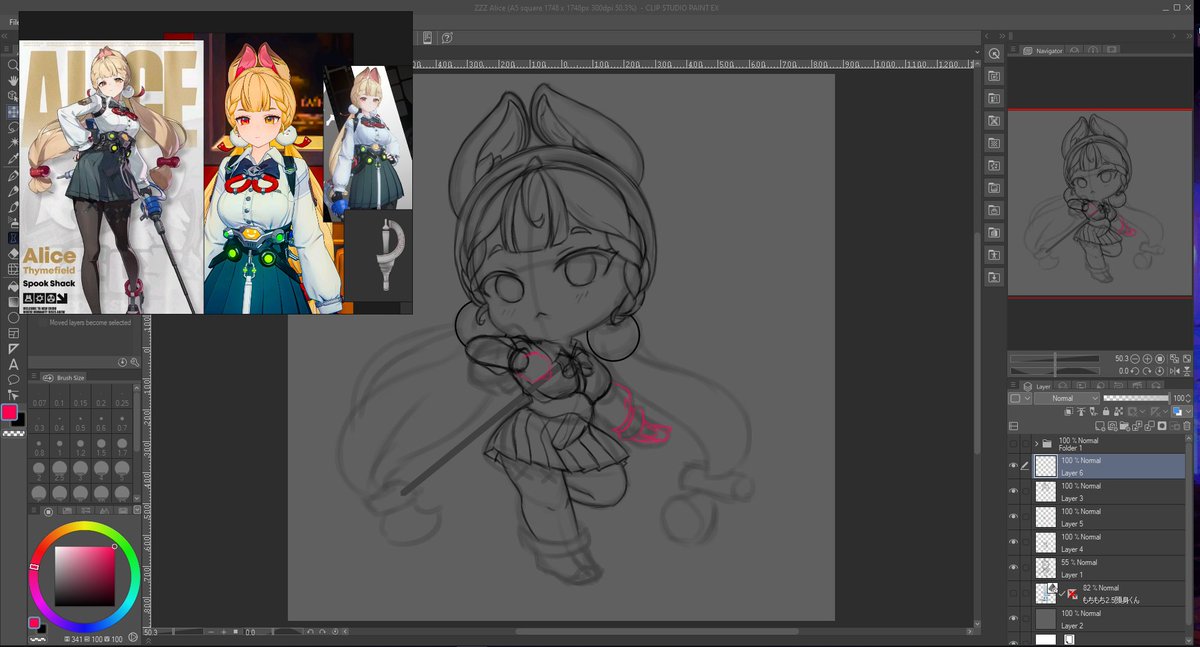This screenshot has width=1200, height=647.
Task: Select the Ruler tool in toolbar
Action: point(13,348)
